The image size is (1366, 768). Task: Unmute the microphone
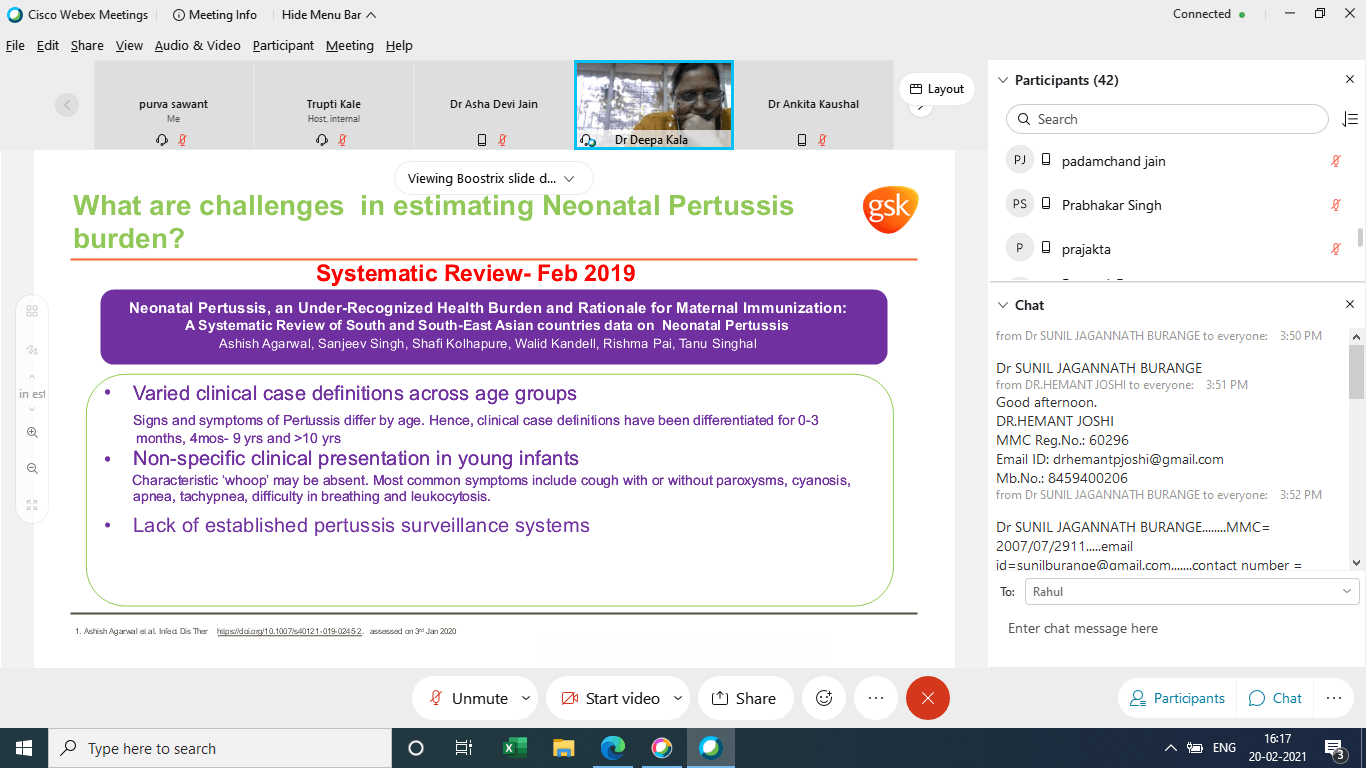[x=468, y=698]
